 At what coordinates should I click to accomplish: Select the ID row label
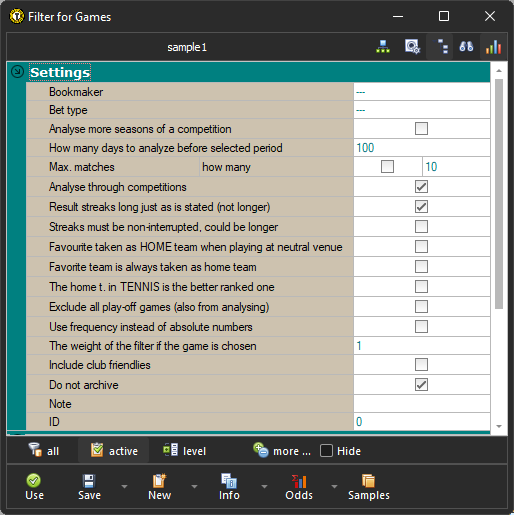tap(54, 422)
